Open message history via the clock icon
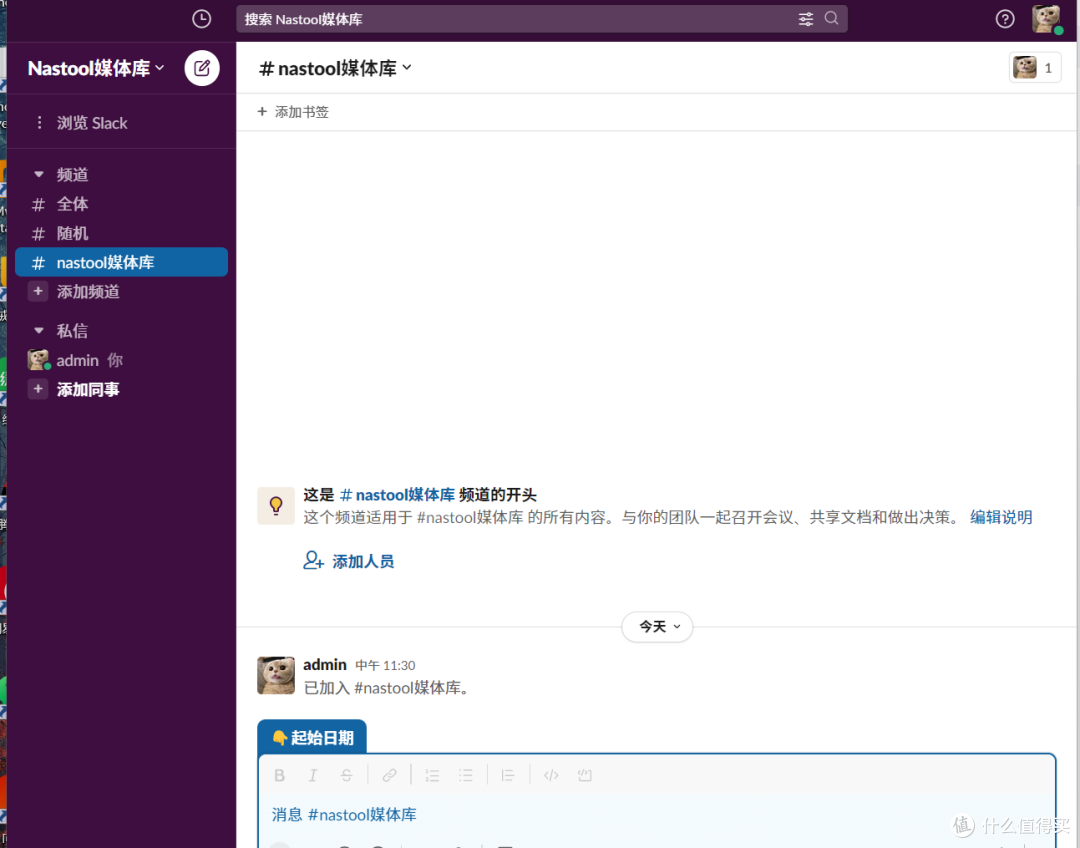The height and width of the screenshot is (848, 1080). pyautogui.click(x=201, y=19)
